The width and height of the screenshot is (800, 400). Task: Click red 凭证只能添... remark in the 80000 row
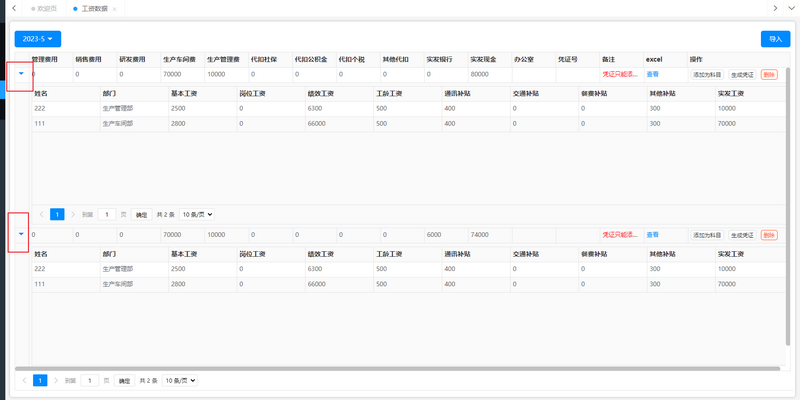click(x=620, y=74)
